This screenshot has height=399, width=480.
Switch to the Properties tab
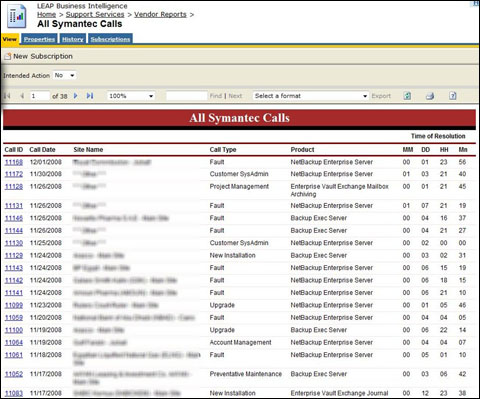(x=39, y=39)
